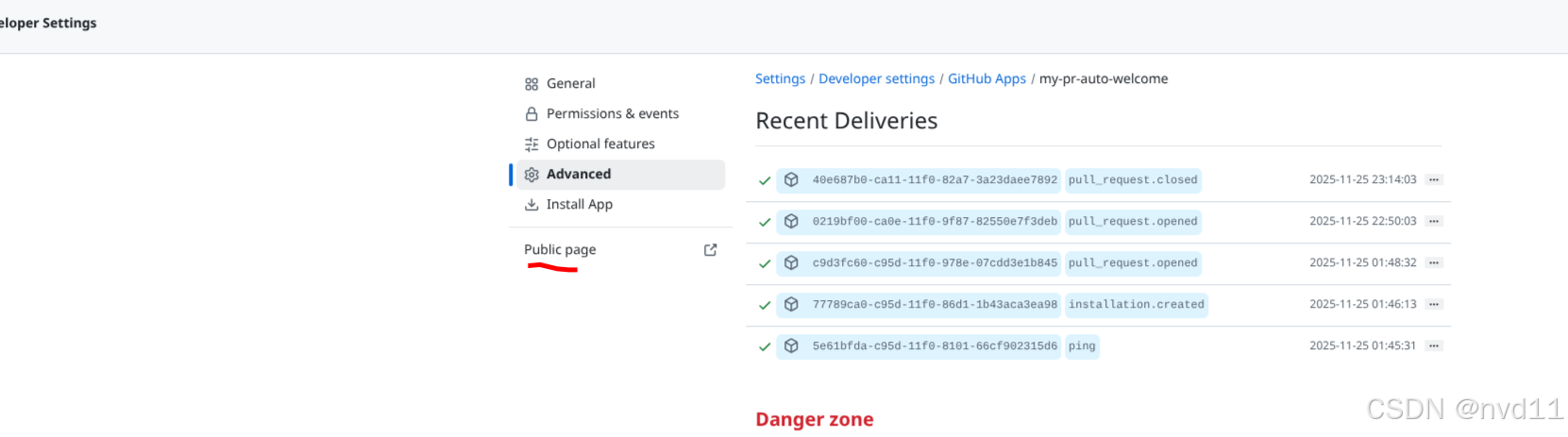This screenshot has width=1568, height=437.
Task: Click the checkmark status of the pull_request.closed delivery
Action: [x=765, y=180]
